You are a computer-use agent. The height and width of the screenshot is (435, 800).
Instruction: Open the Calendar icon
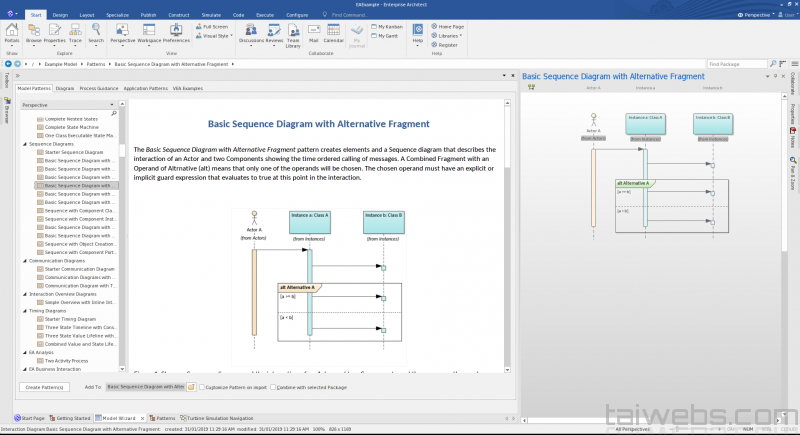333,31
